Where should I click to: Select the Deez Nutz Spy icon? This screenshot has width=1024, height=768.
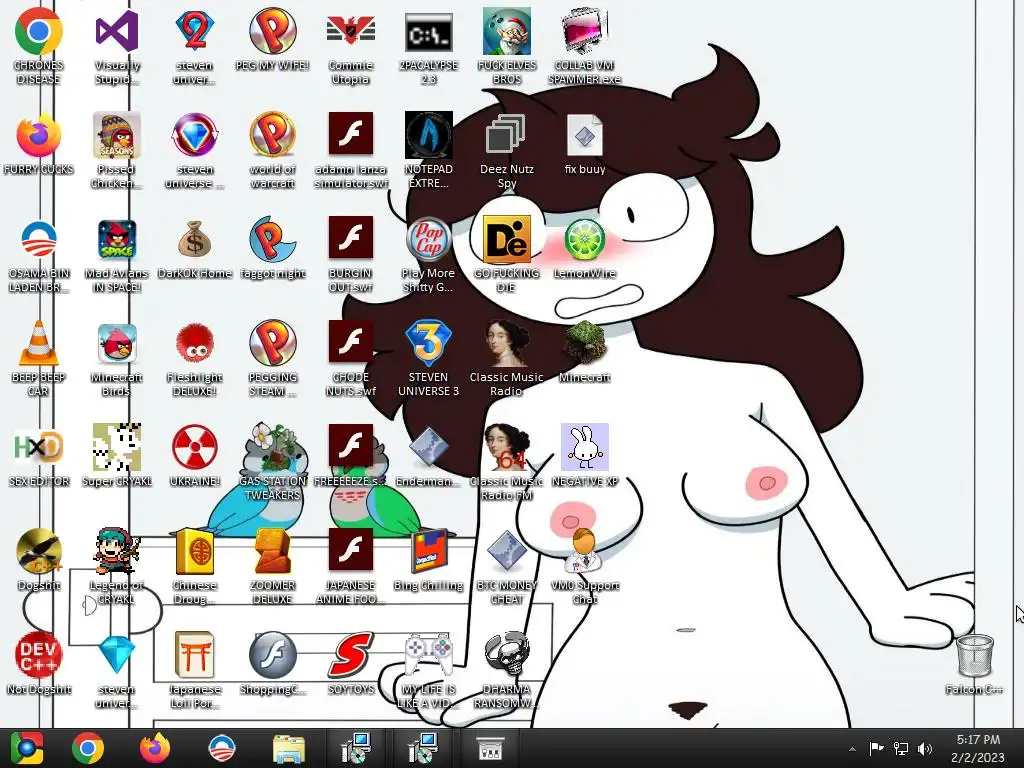(x=506, y=135)
